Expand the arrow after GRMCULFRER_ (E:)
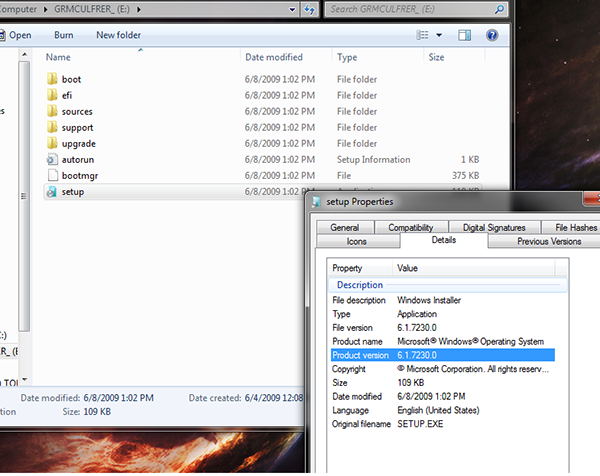The image size is (600, 476). [x=139, y=9]
